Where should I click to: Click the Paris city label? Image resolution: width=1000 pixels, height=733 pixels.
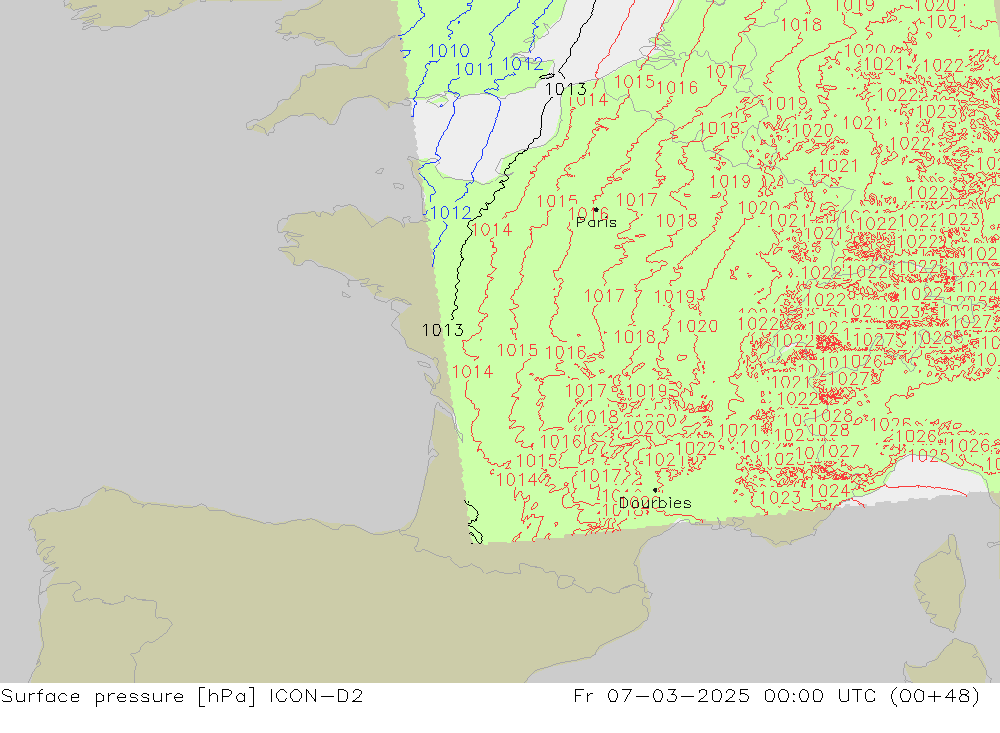pos(596,222)
